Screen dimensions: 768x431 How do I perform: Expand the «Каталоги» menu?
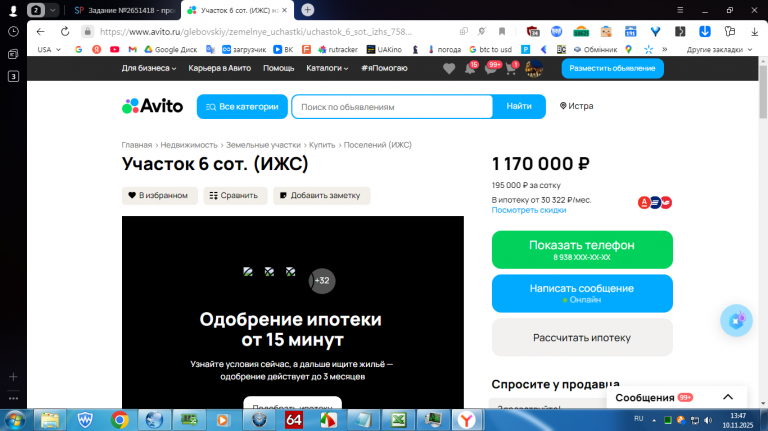pyautogui.click(x=327, y=68)
